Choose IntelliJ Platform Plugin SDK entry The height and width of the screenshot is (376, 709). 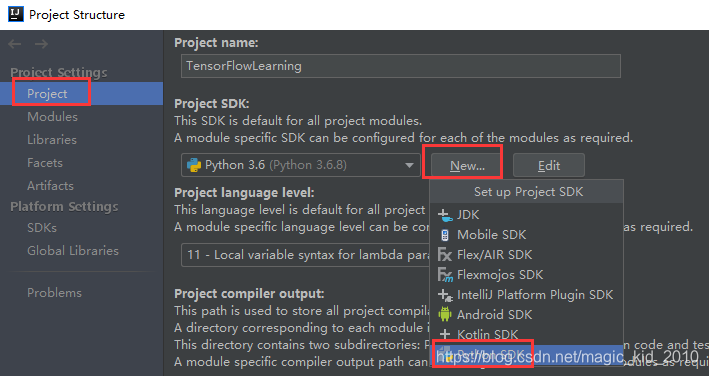526,295
